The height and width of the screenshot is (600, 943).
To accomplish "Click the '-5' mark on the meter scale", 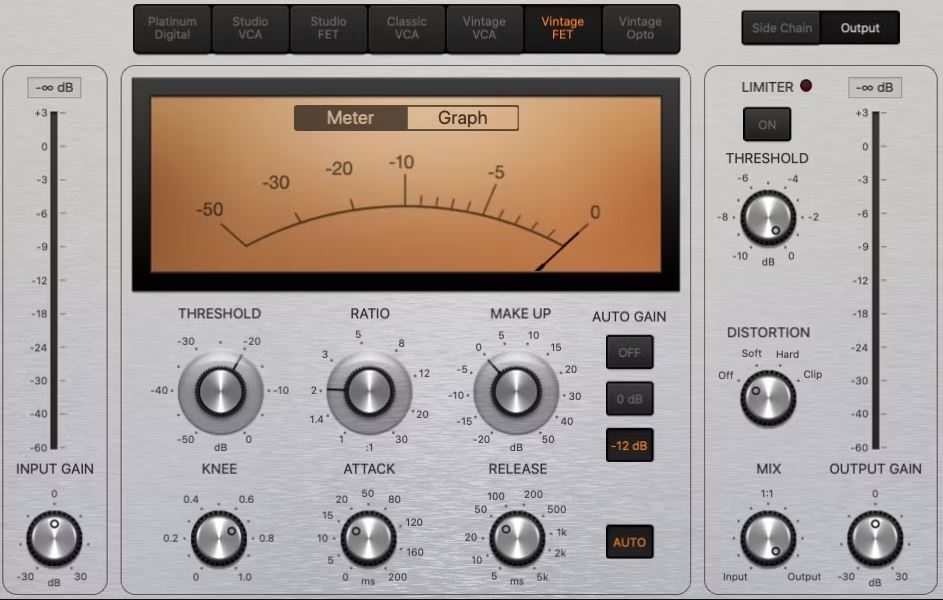I will [496, 173].
